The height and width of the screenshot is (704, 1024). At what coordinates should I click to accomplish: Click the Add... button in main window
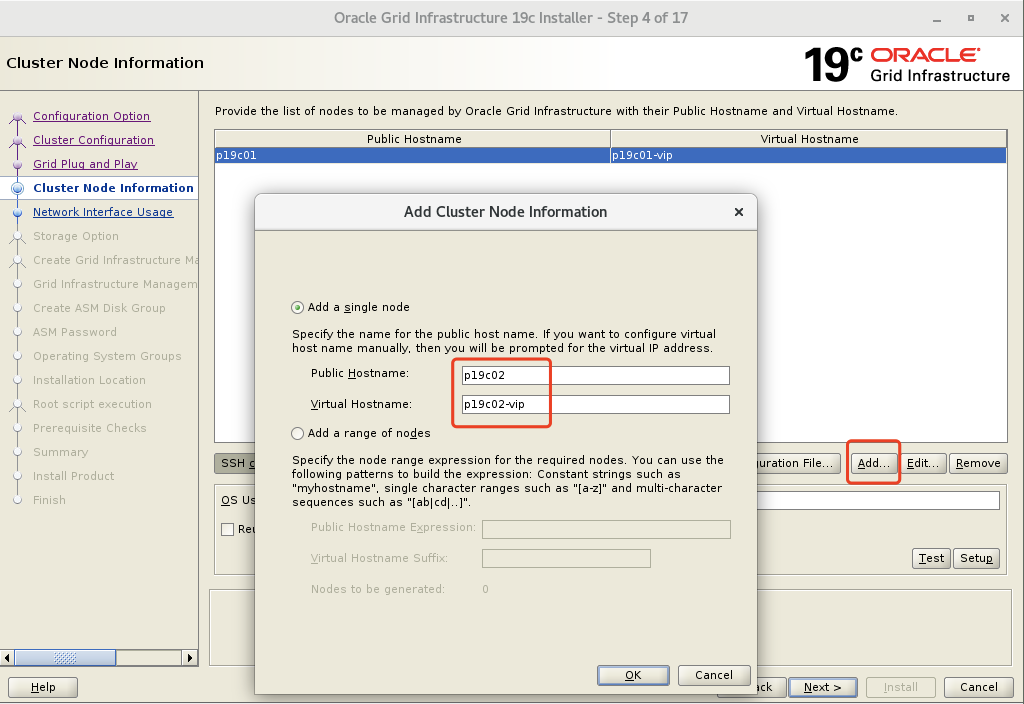point(873,463)
